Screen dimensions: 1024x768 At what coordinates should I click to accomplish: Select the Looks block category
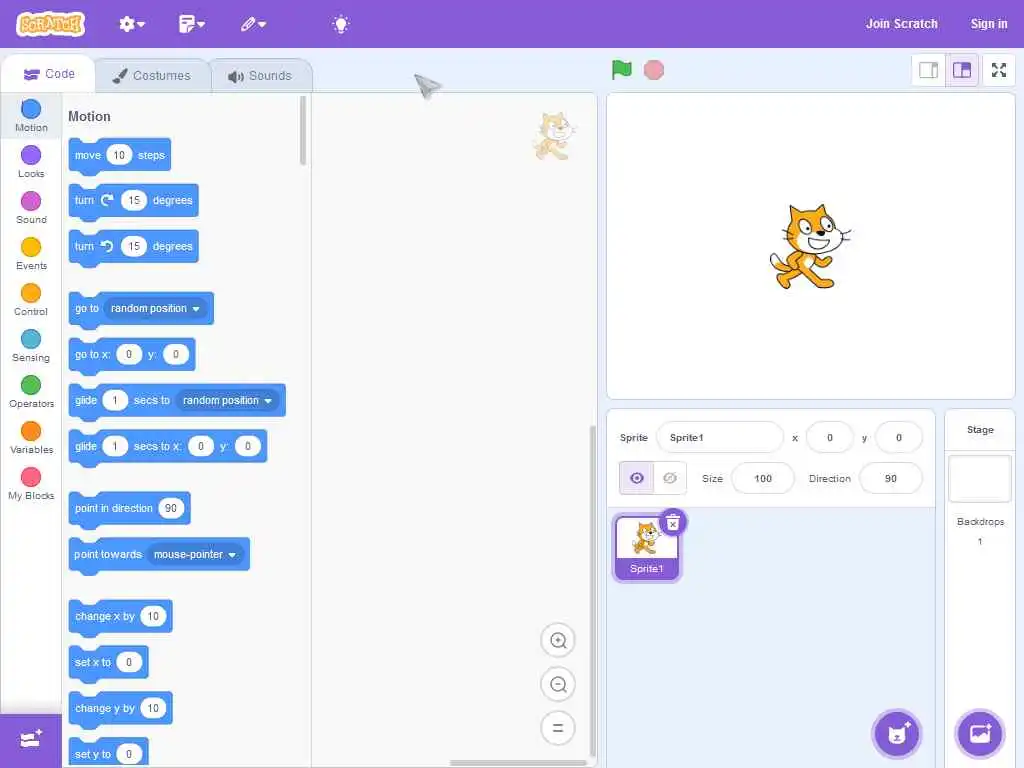coord(31,161)
